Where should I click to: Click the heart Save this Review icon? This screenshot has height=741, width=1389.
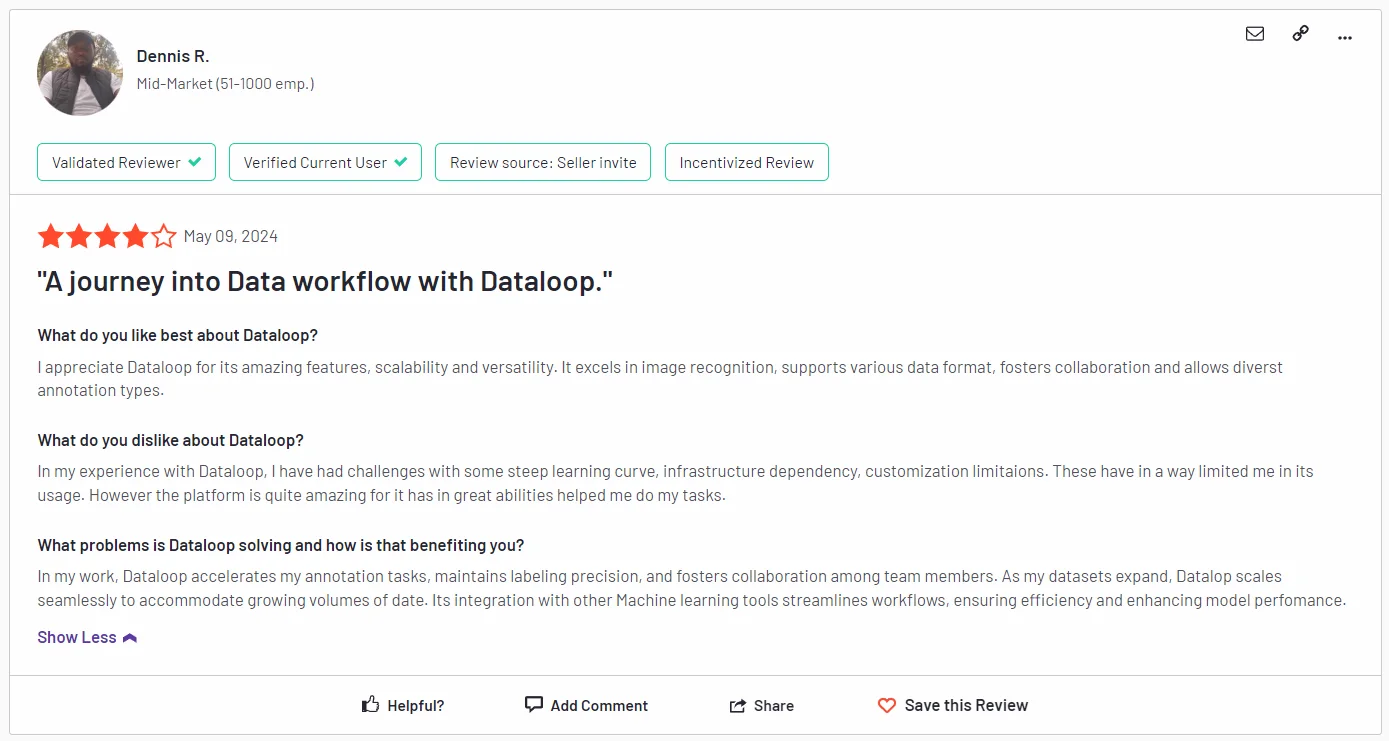pyautogui.click(x=887, y=706)
